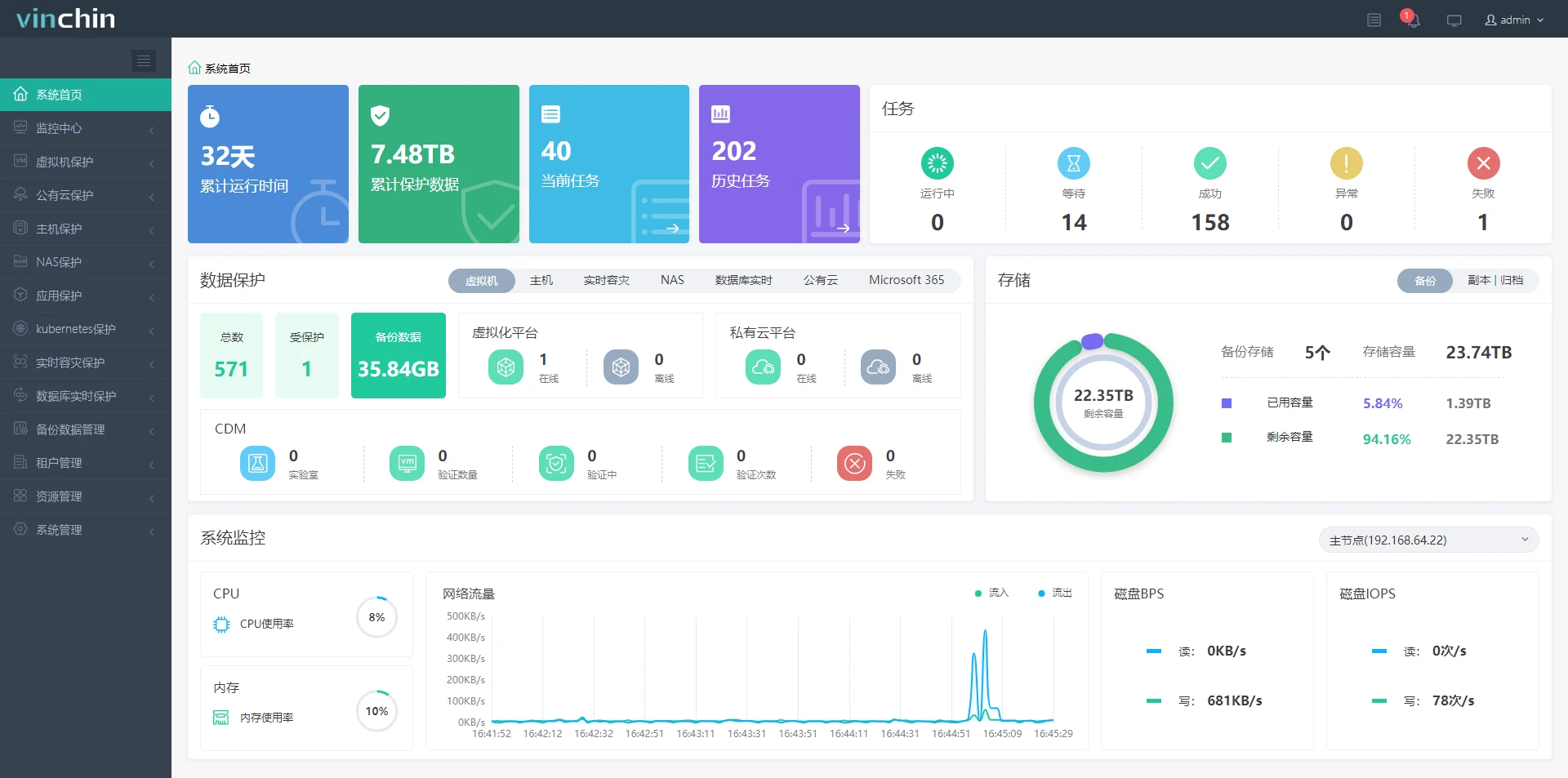The width and height of the screenshot is (1568, 778).
Task: Switch to NAS data protection tab
Action: click(x=672, y=280)
